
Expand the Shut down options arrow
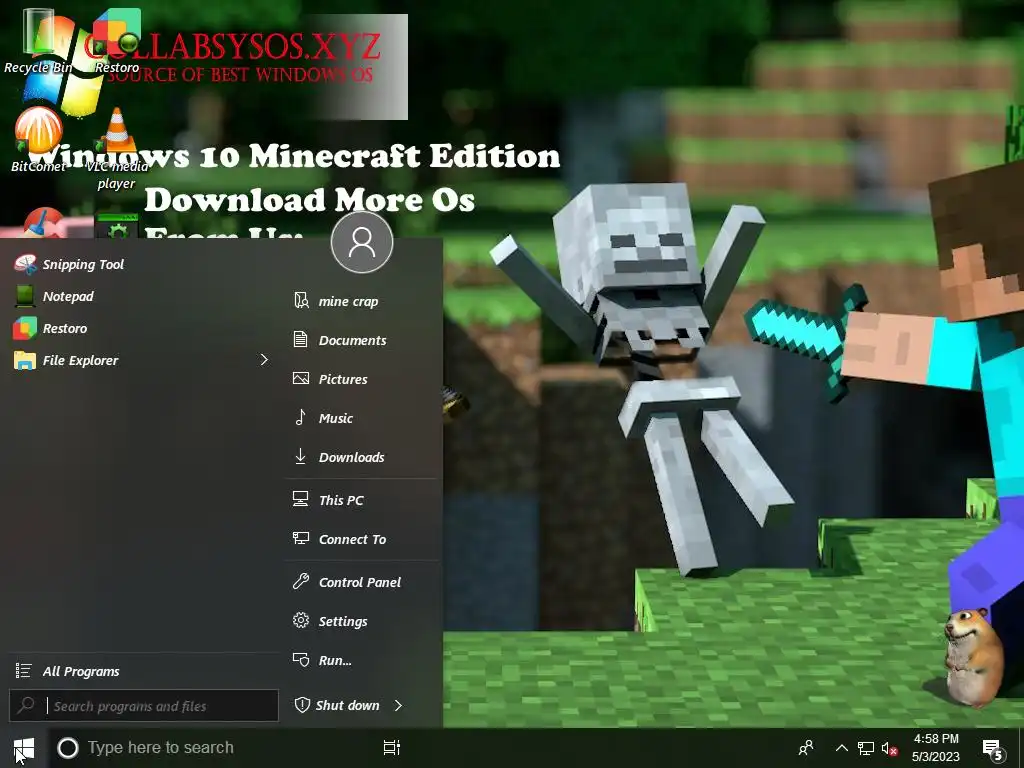click(x=398, y=705)
